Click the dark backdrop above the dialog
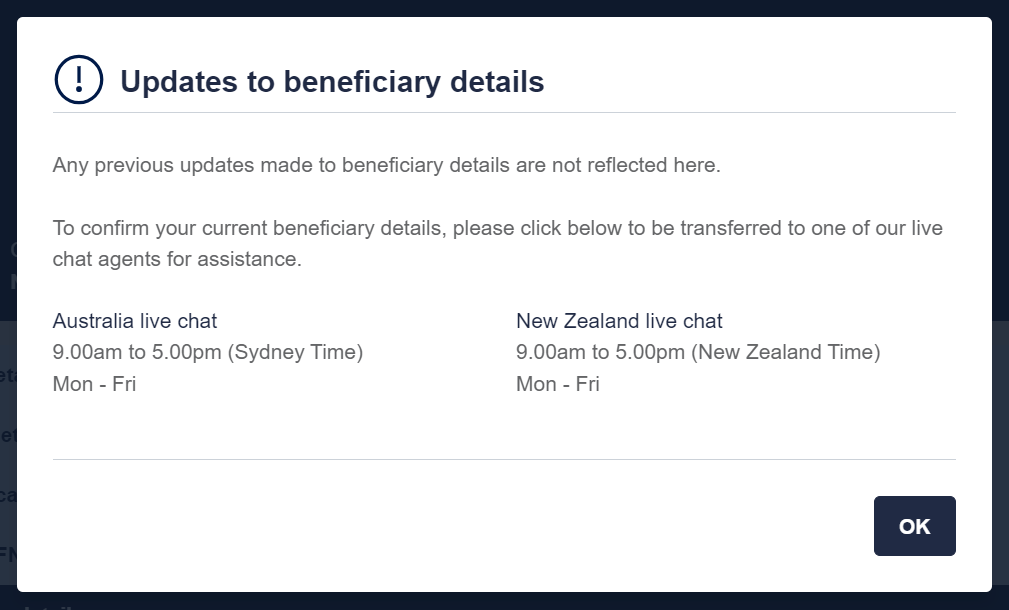The height and width of the screenshot is (610, 1009). tap(504, 8)
